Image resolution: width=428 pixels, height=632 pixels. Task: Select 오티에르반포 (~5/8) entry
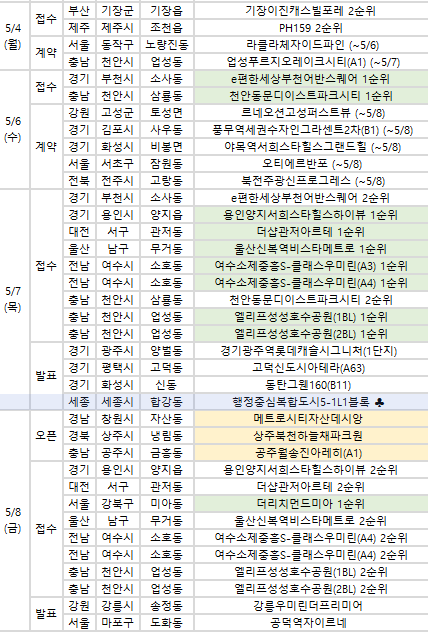click(311, 164)
